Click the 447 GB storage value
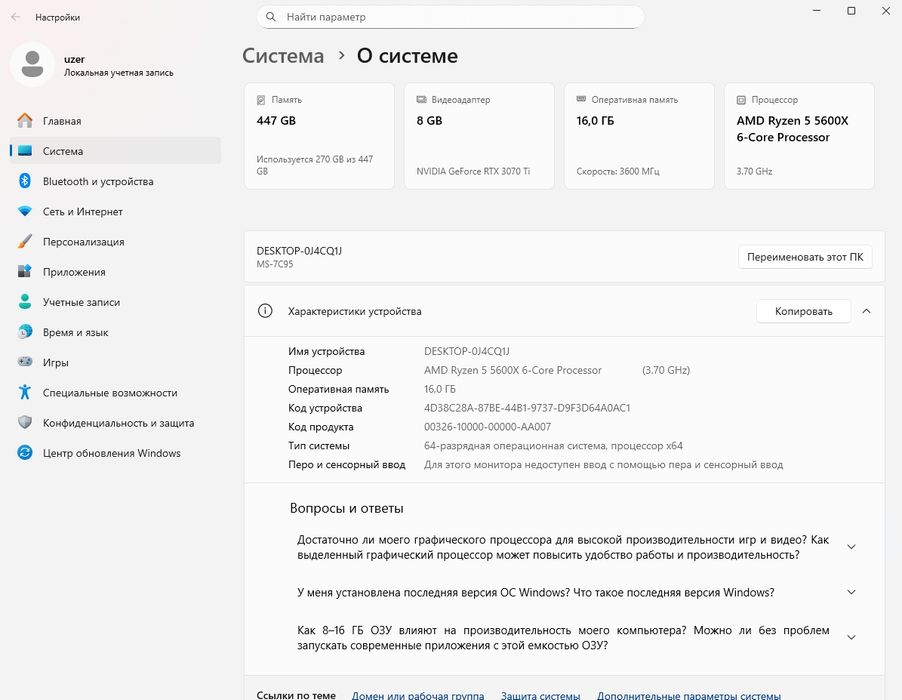The height and width of the screenshot is (700, 902). (x=276, y=120)
